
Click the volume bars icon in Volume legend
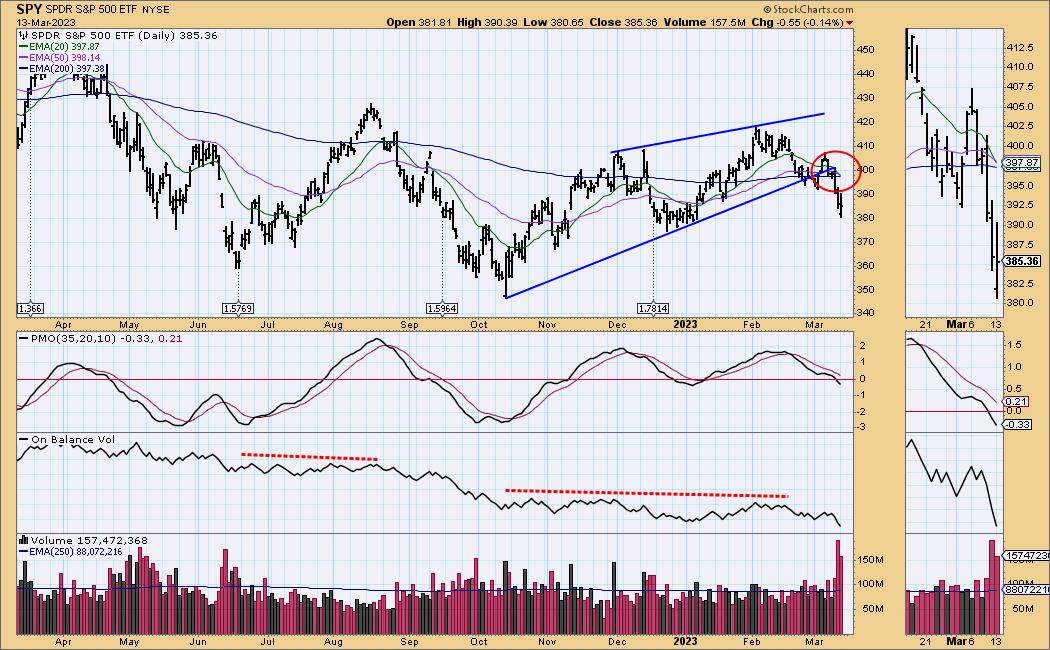coord(23,540)
